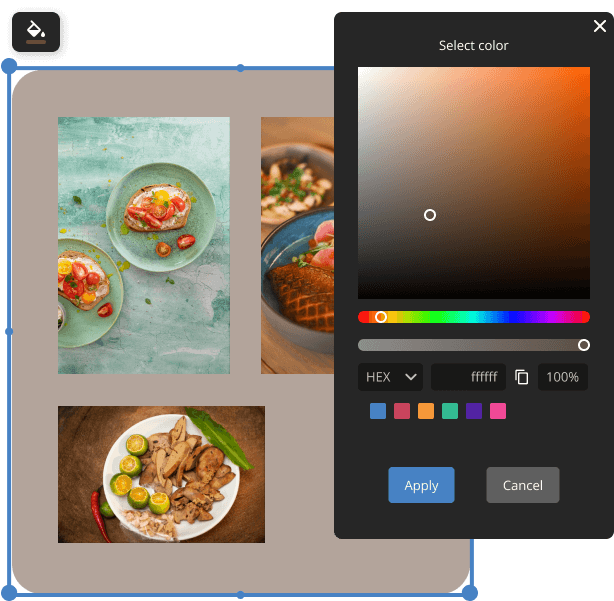Pick the red preset color swatch
614x601 pixels.
(x=401, y=411)
